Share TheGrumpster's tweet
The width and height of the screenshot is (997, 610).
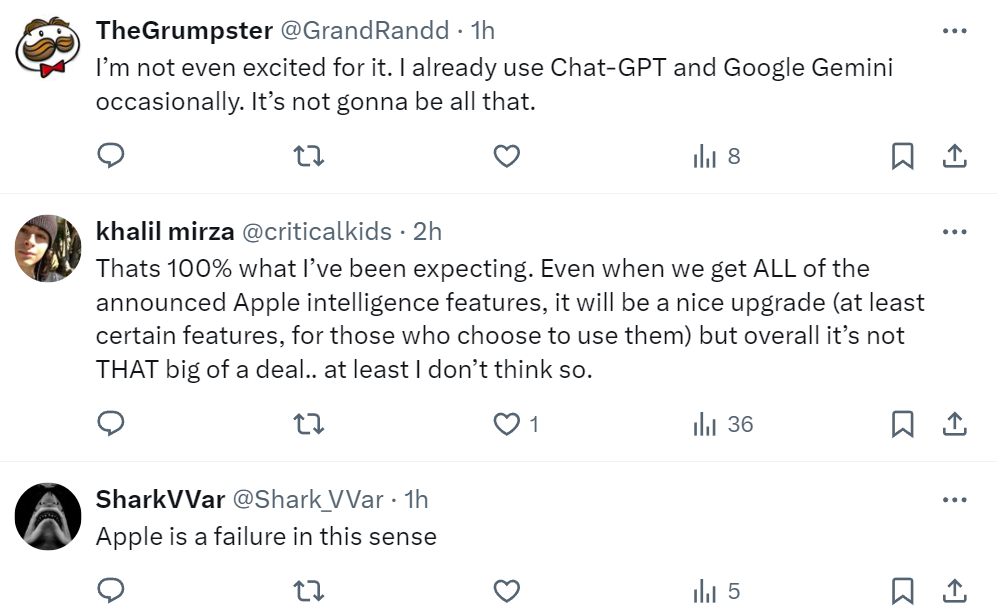click(x=954, y=156)
